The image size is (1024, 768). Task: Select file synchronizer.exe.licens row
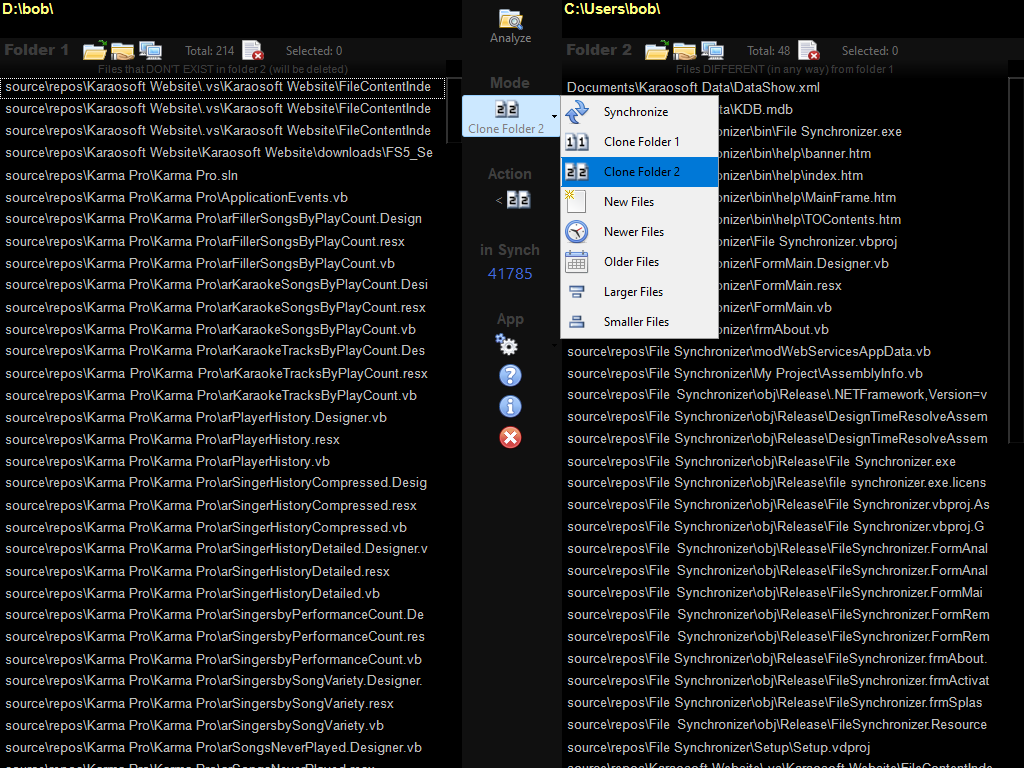coord(784,483)
